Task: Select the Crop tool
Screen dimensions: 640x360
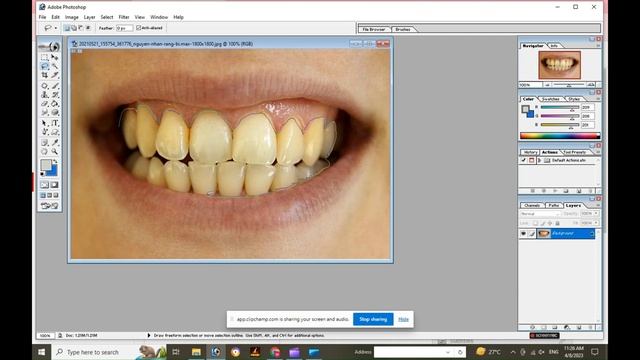Action: (x=44, y=75)
